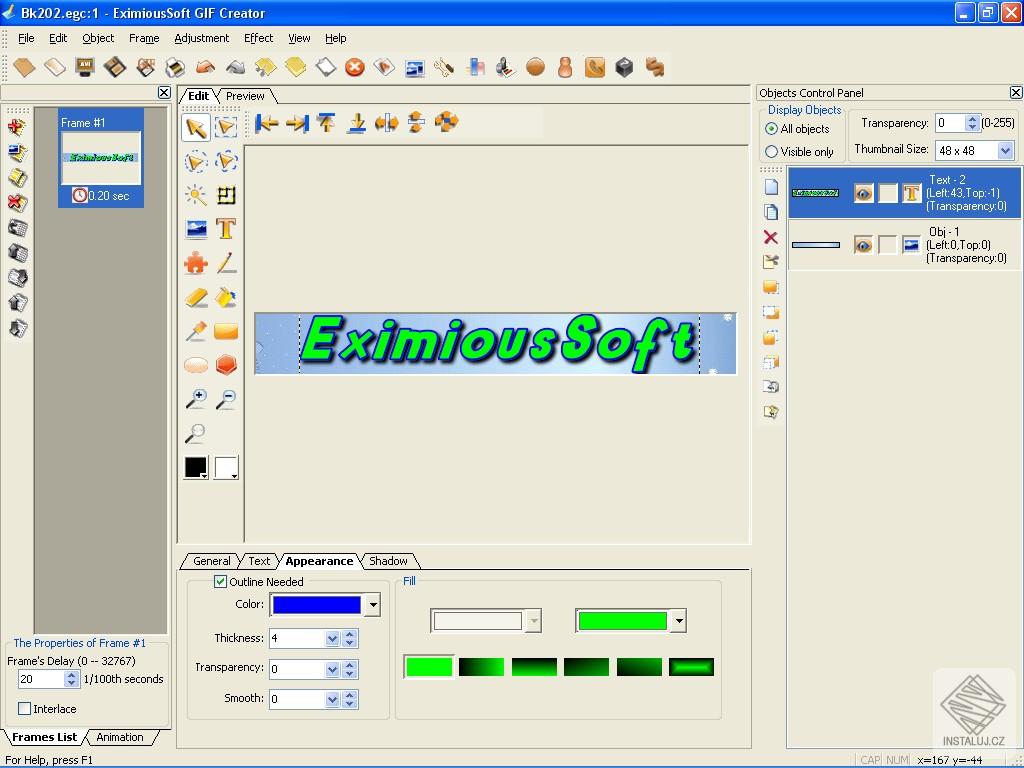Open the Preview tab above the canvas
1024x768 pixels.
(244, 95)
